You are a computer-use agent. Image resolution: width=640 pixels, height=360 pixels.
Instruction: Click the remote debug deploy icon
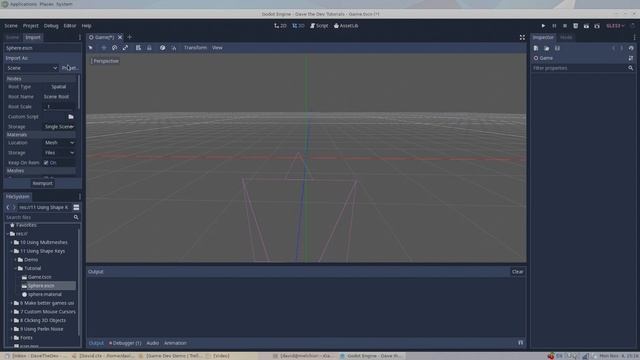(576, 26)
